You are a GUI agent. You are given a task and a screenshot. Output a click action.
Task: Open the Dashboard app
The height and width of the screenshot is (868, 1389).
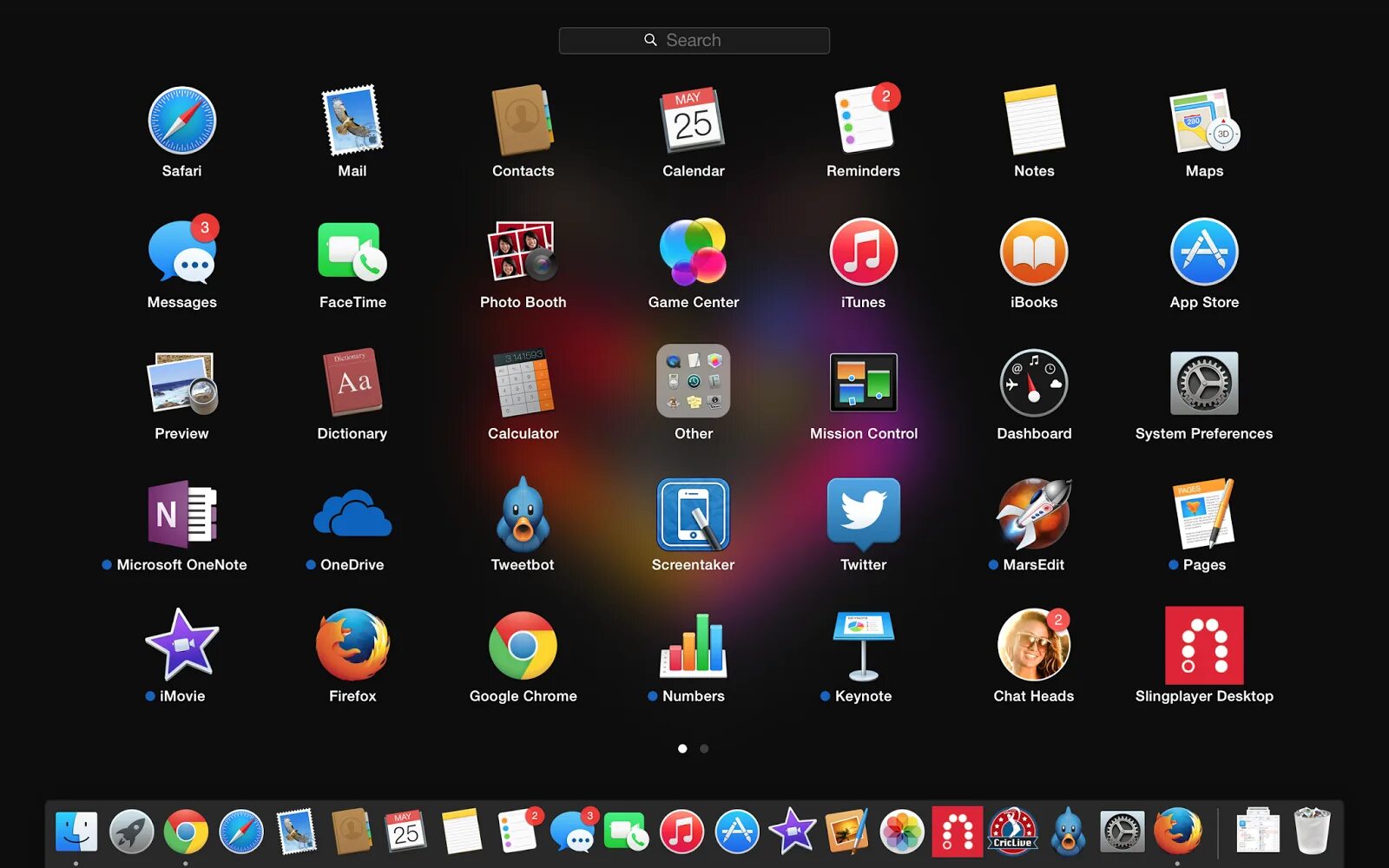pos(1034,383)
